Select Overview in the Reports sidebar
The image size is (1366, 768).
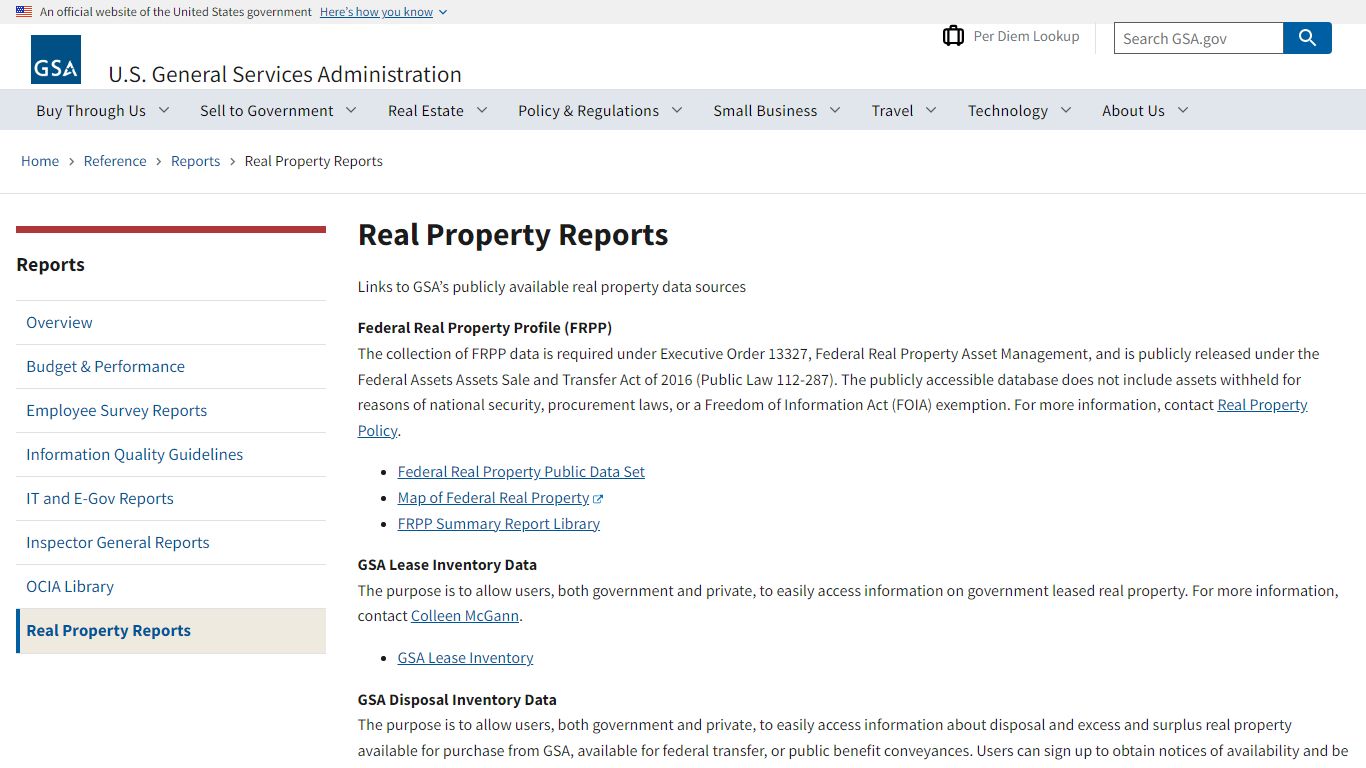click(171, 322)
